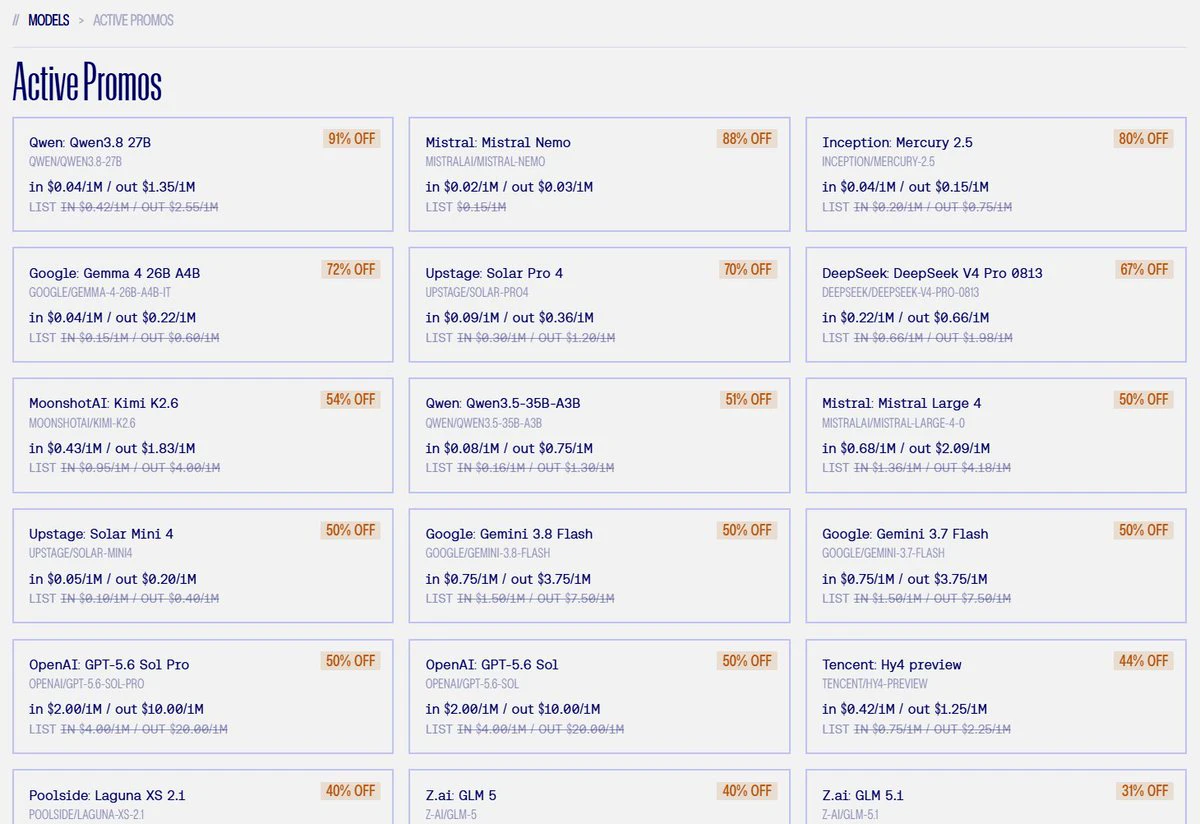Click the MOONSHOTAI/KIMI-K2.6 model ID
This screenshot has width=1200, height=824.
tap(82, 423)
